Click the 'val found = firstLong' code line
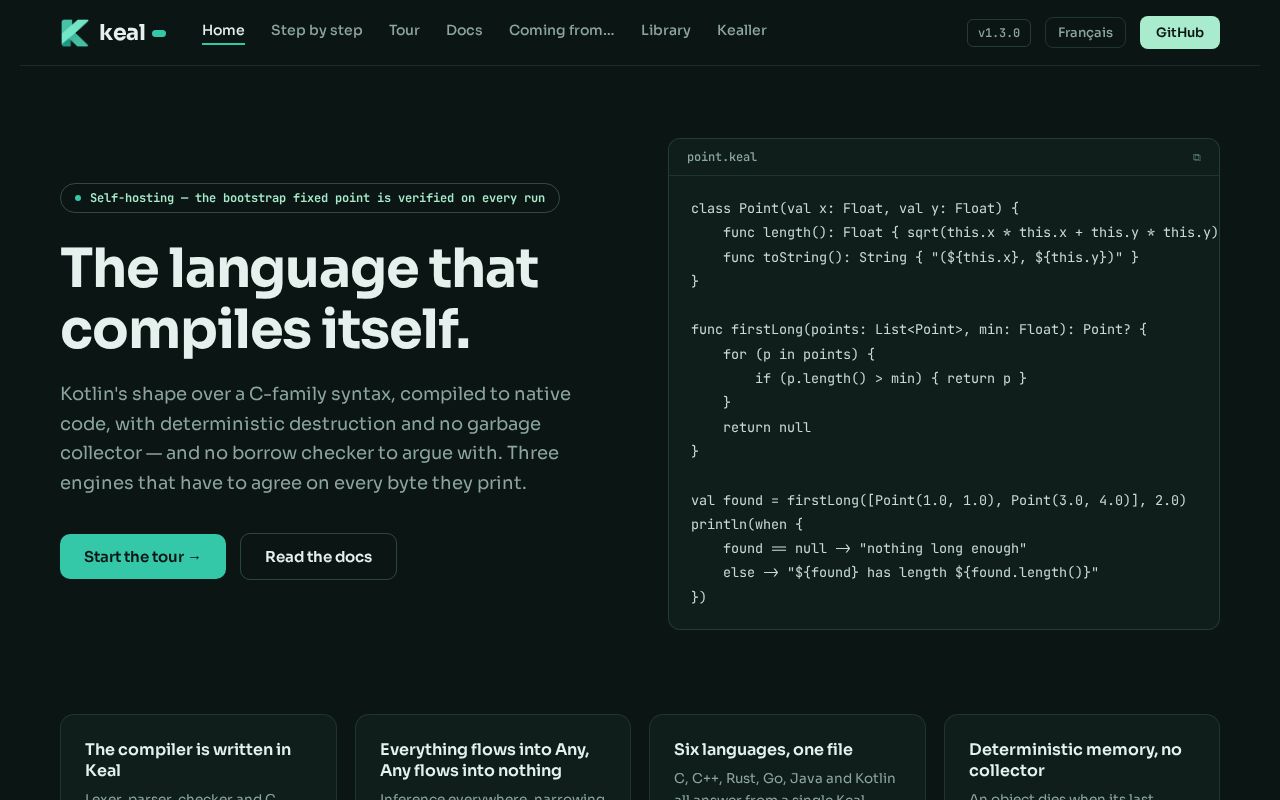 coord(939,500)
